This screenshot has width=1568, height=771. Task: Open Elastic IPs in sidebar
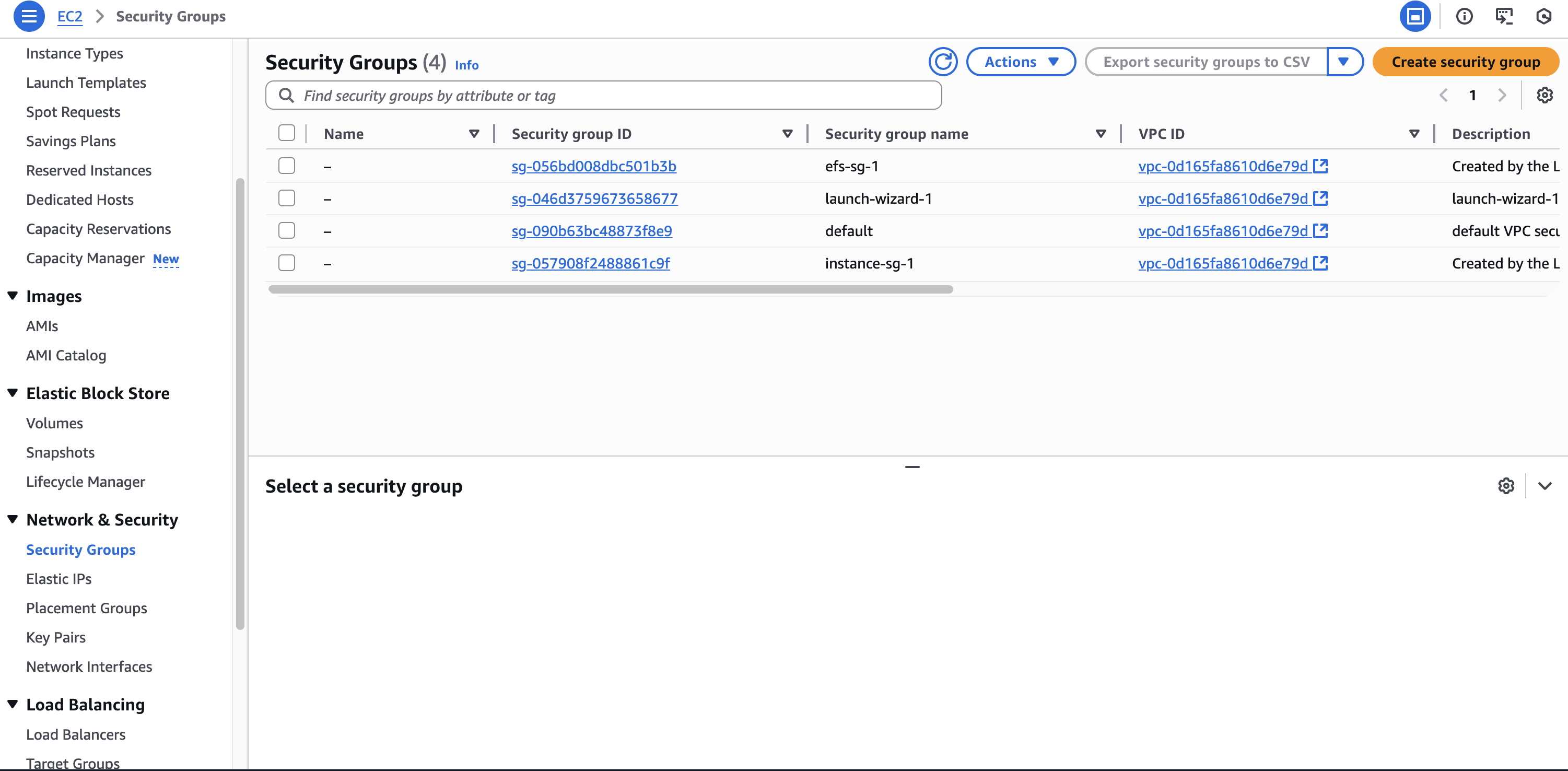point(59,579)
